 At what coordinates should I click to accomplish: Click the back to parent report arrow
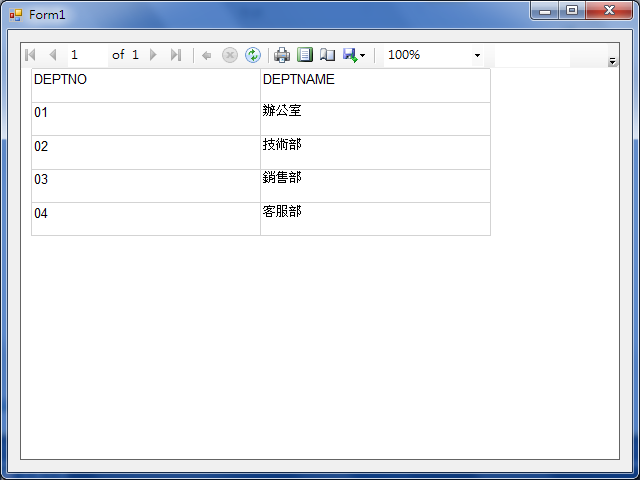pos(207,55)
